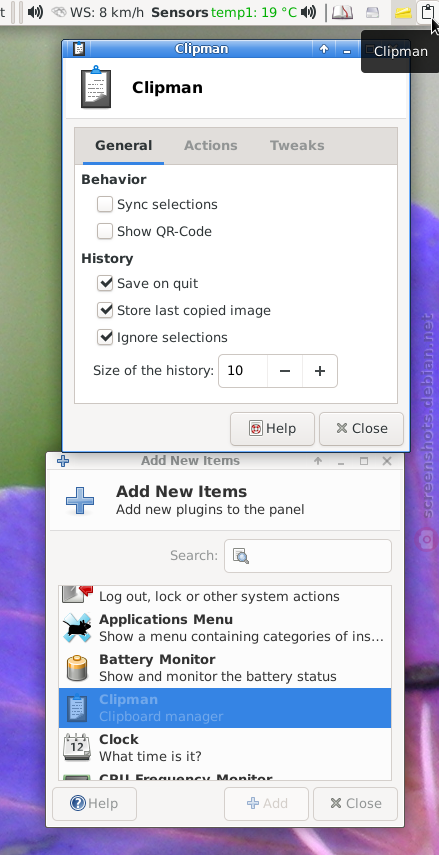439x855 pixels.
Task: Switch to the Actions tab
Action: tap(211, 146)
